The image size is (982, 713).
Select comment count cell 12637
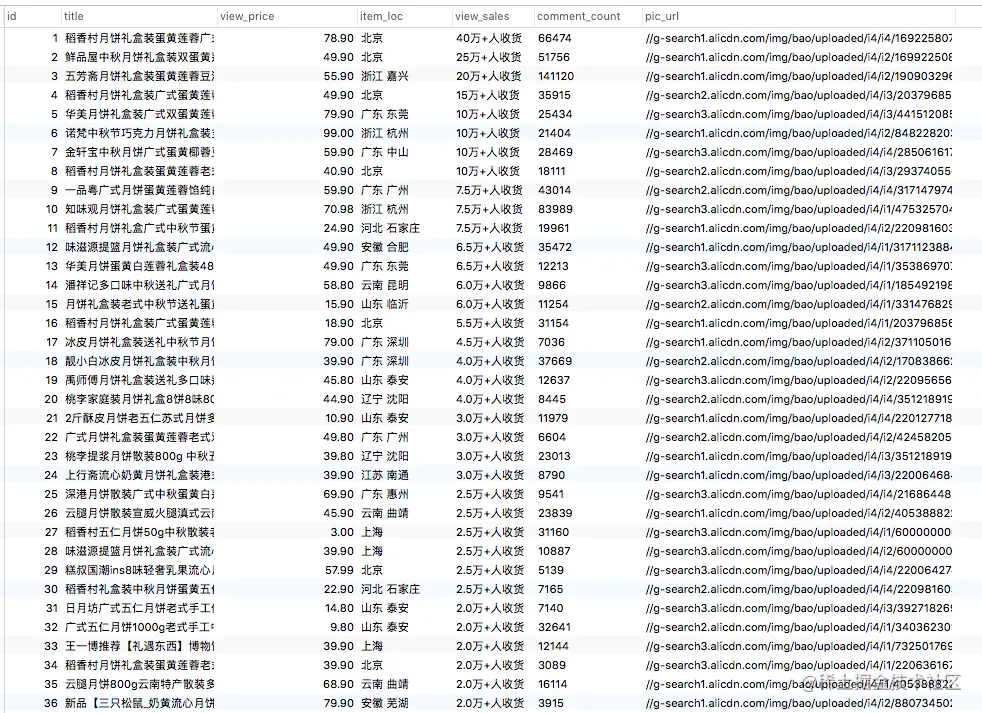554,380
